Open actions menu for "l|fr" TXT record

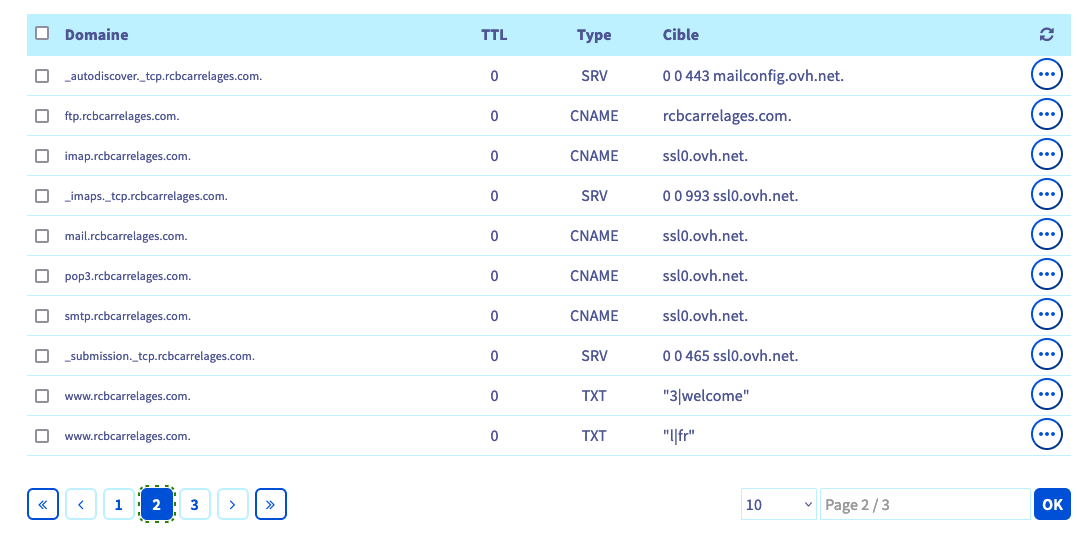click(x=1046, y=435)
